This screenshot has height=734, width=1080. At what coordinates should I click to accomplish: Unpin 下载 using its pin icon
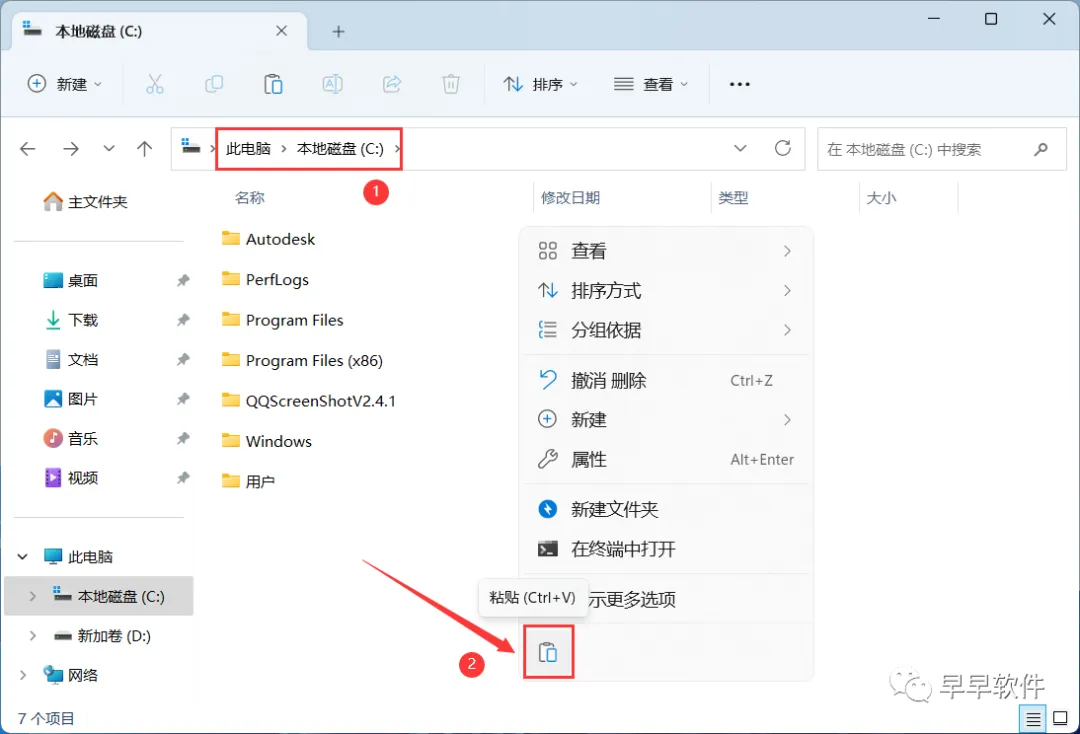pyautogui.click(x=183, y=320)
